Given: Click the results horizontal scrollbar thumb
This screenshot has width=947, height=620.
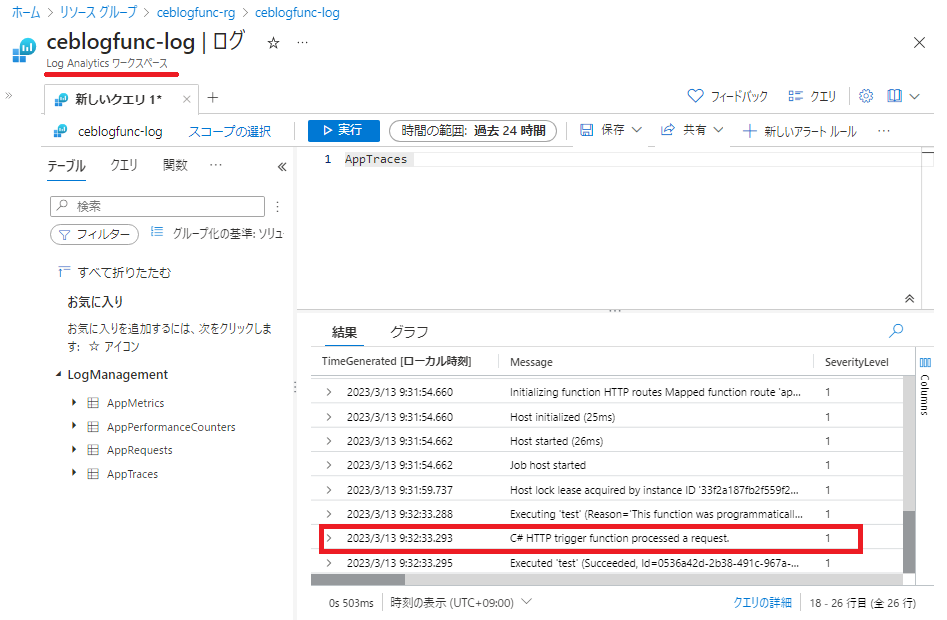Looking at the screenshot, I should pyautogui.click(x=358, y=580).
